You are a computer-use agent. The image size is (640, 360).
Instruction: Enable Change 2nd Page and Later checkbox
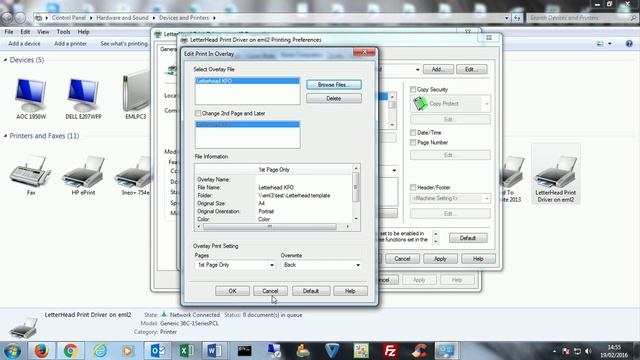tap(198, 113)
